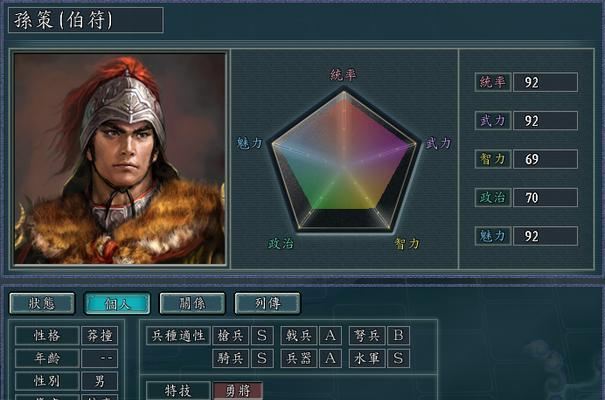Select the 個人 tab

pos(117,303)
